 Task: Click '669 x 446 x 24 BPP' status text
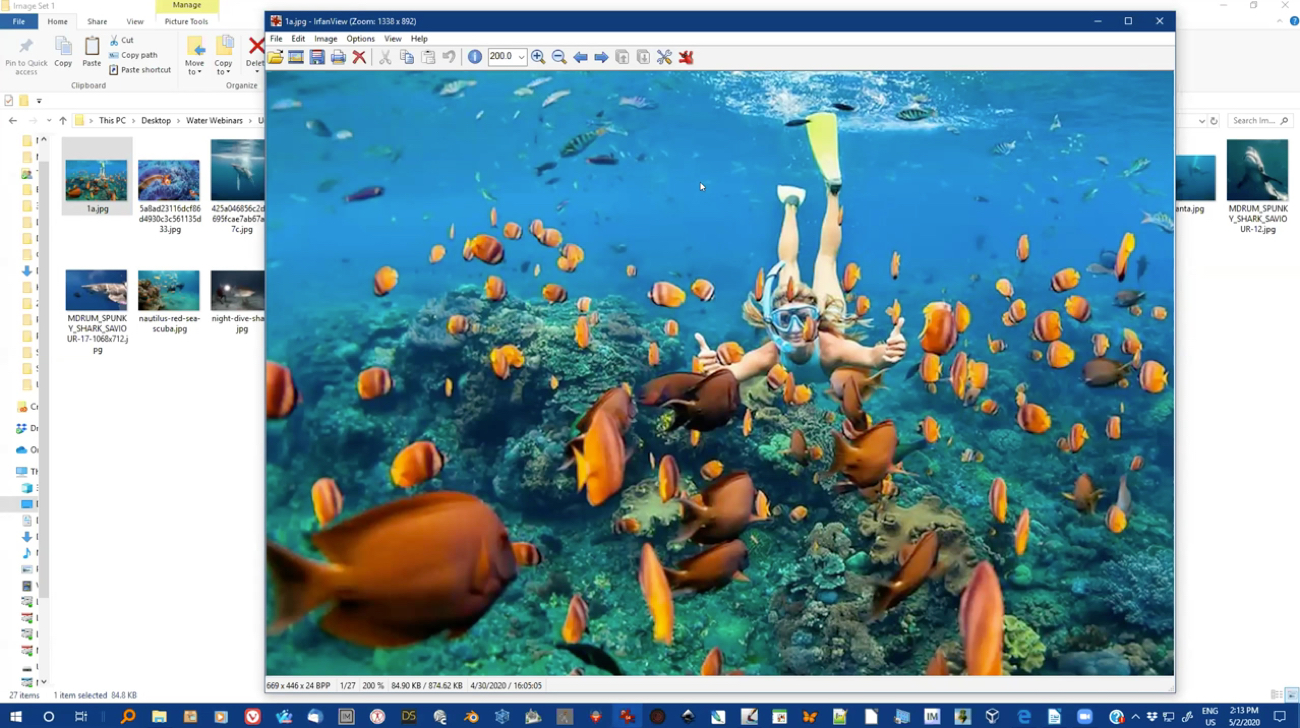click(298, 686)
